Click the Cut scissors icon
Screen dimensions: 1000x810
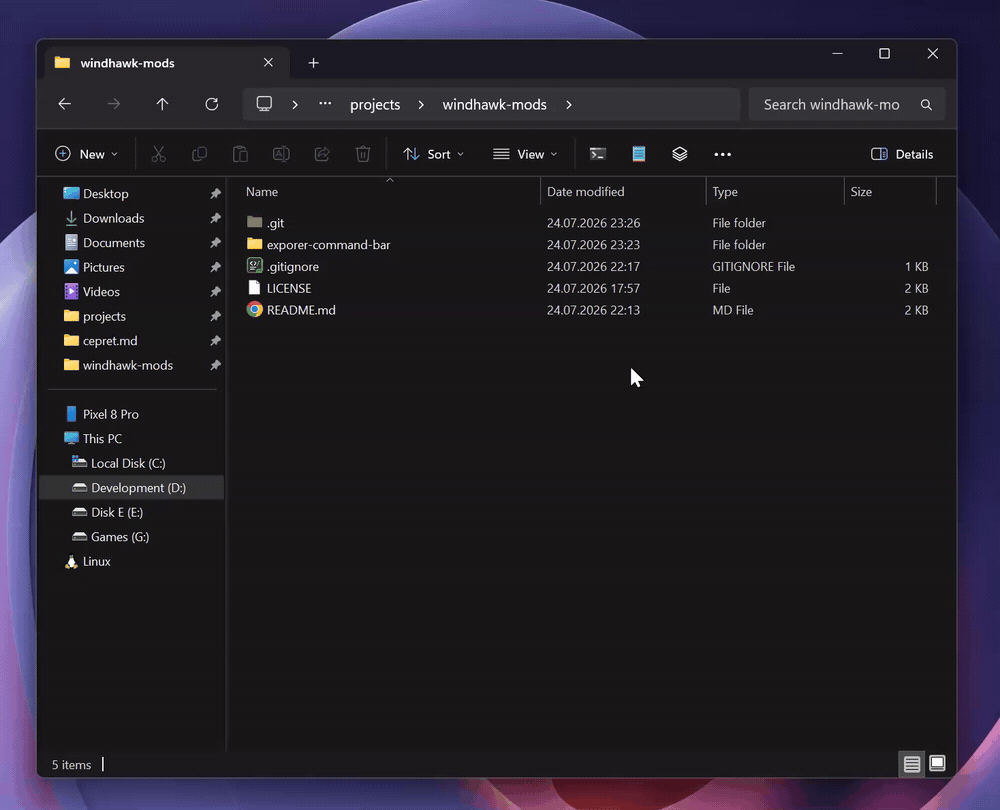tap(159, 154)
